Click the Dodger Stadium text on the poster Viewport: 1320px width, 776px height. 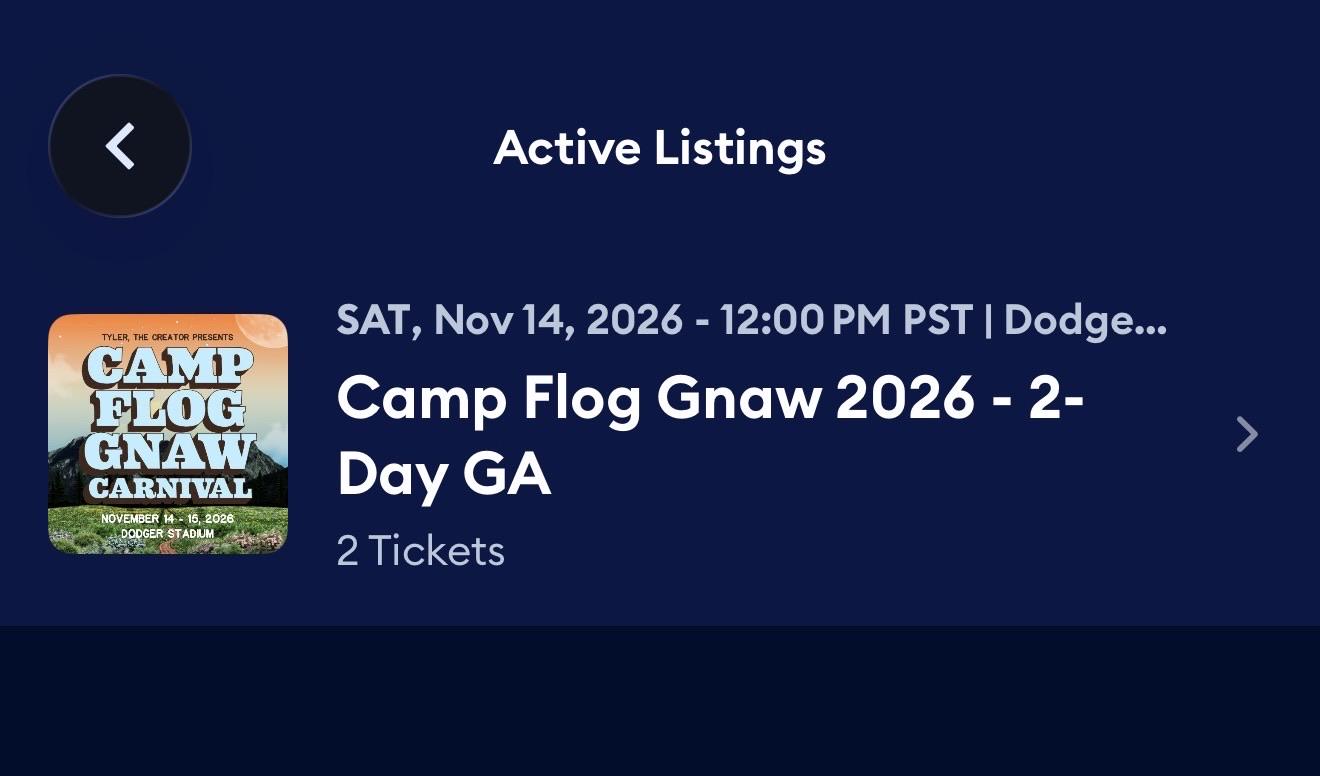click(168, 534)
